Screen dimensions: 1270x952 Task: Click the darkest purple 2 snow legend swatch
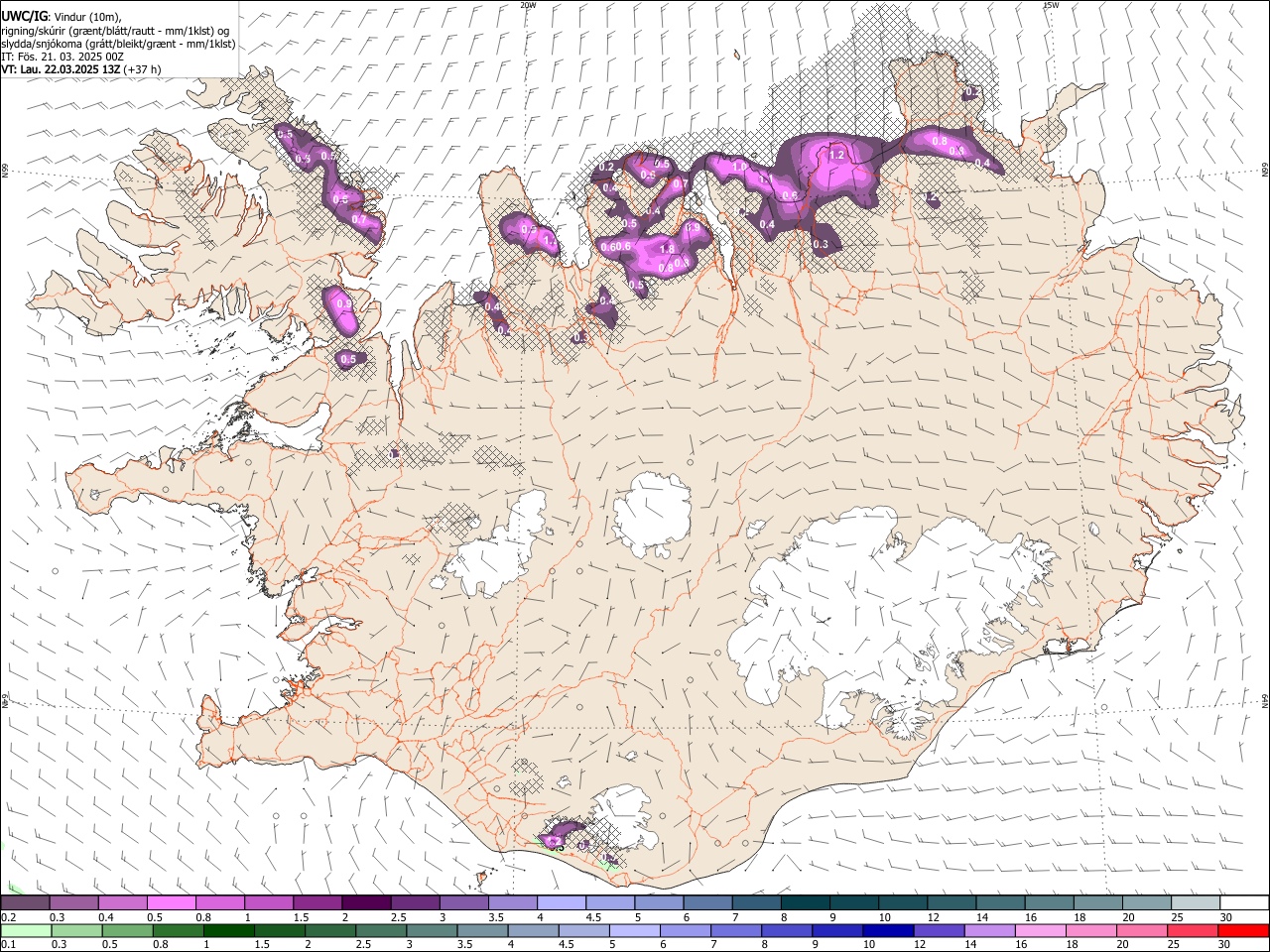point(366,903)
